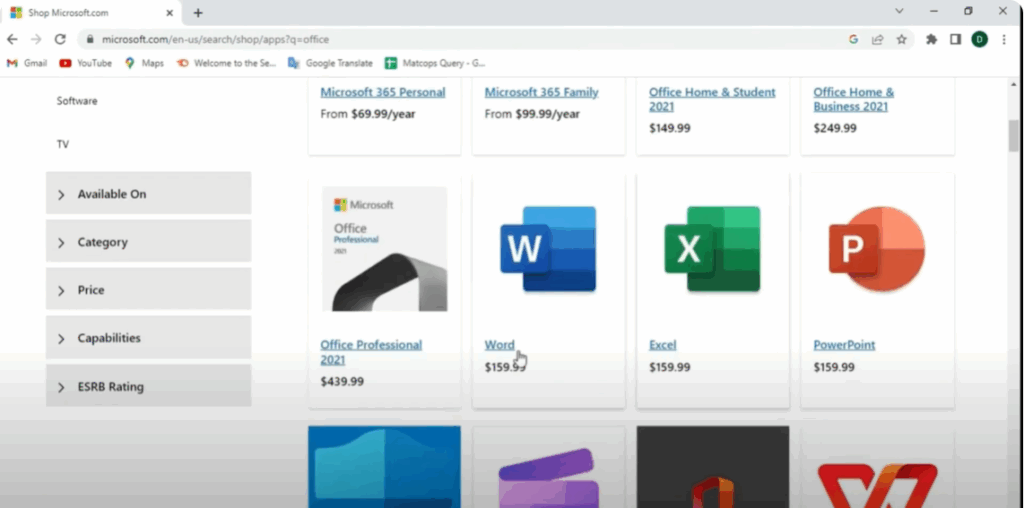Close the Shop Microsoft.com tab
The height and width of the screenshot is (508, 1024).
169,12
